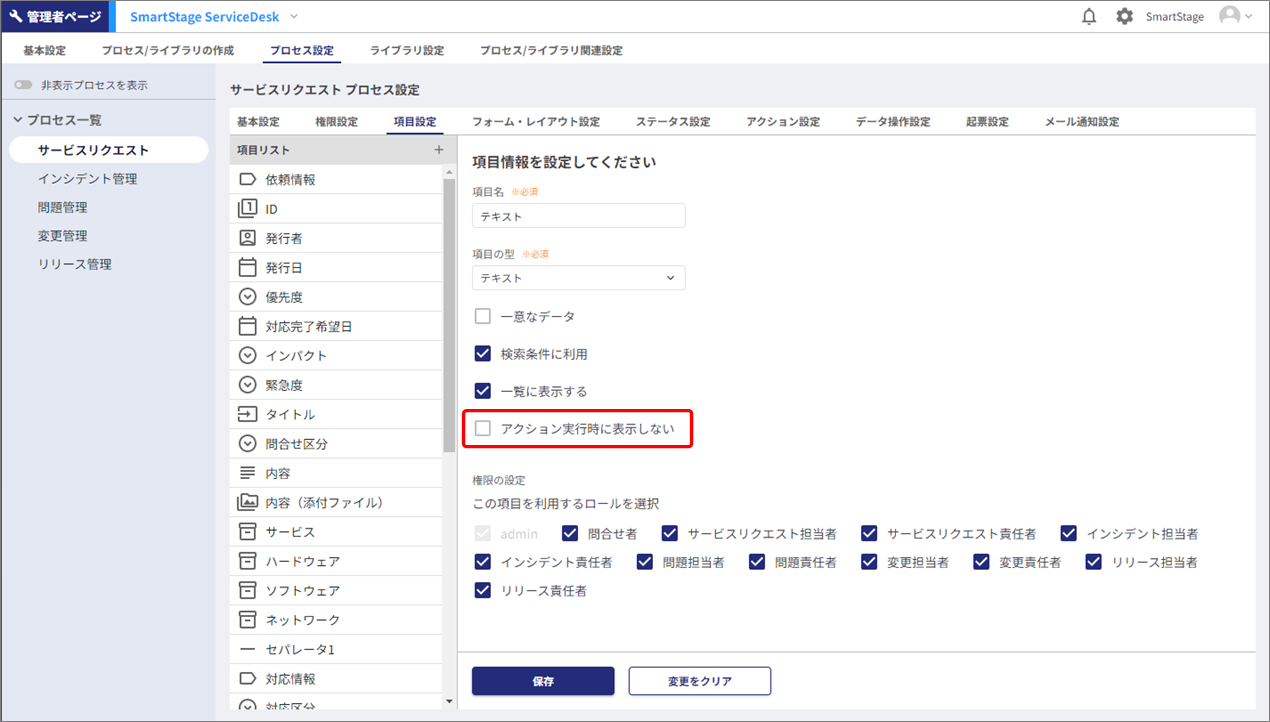Click the 発行日 calendar icon
1270x722 pixels.
[x=248, y=268]
